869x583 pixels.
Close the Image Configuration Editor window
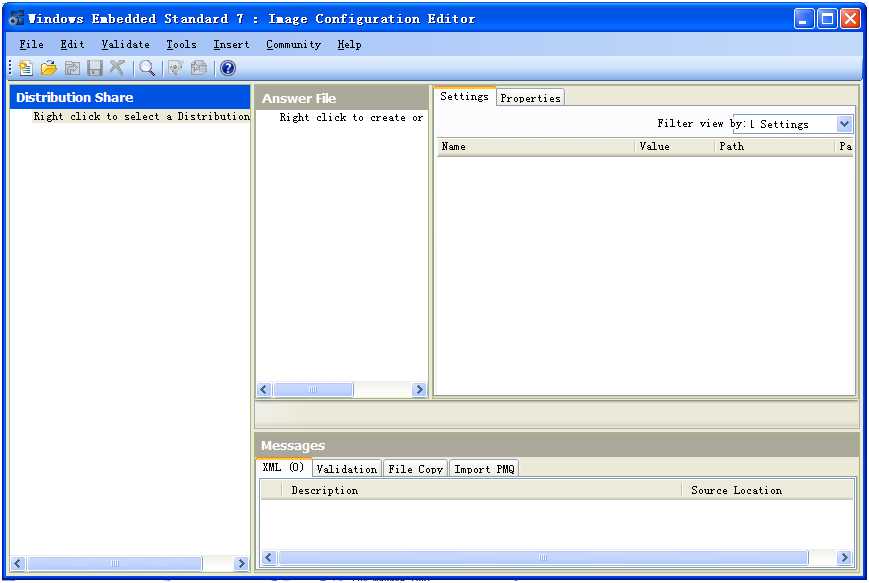(850, 19)
